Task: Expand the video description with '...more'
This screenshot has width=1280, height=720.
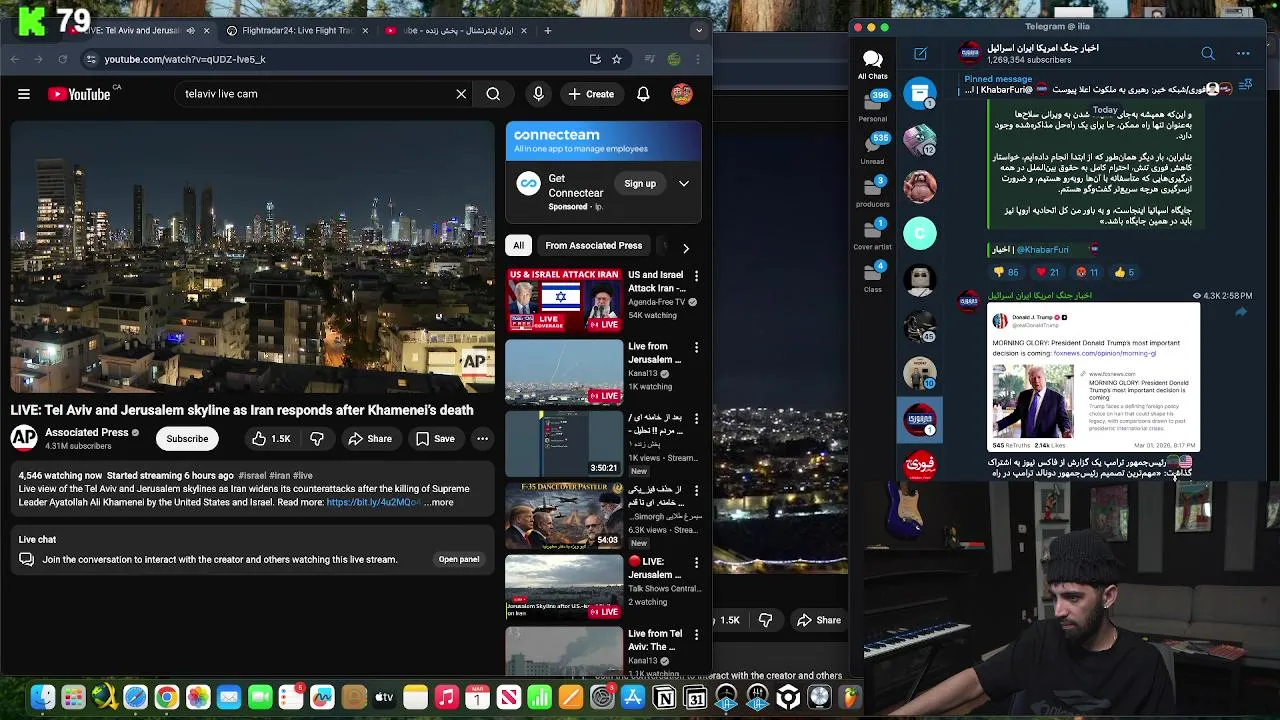Action: (x=439, y=503)
